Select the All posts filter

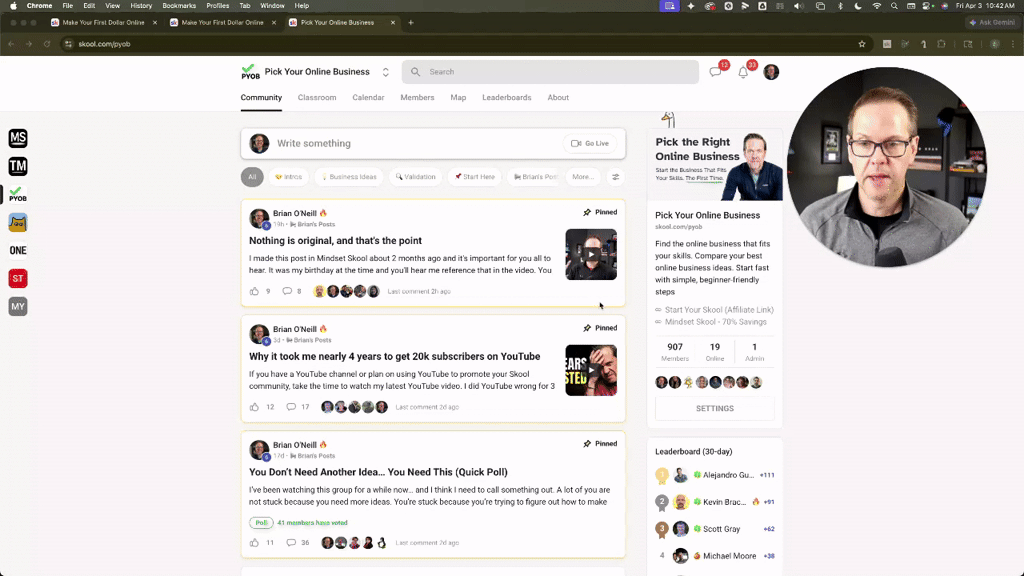[x=252, y=176]
